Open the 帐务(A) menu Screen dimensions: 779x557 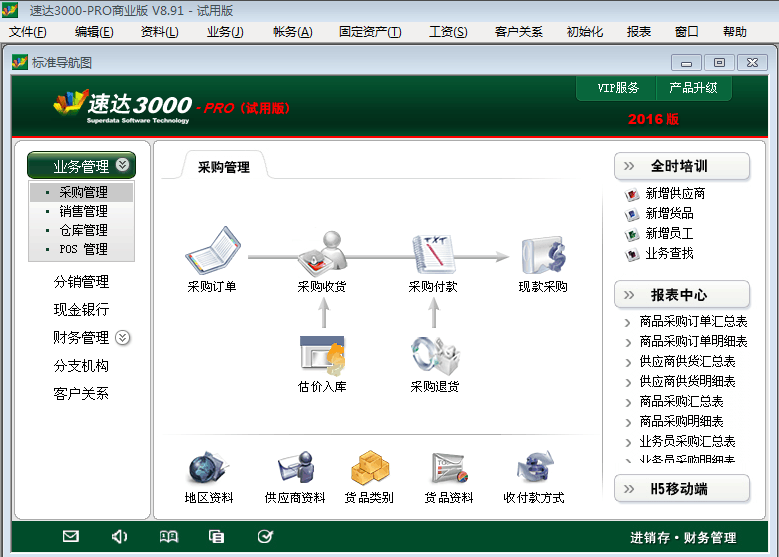pos(293,32)
